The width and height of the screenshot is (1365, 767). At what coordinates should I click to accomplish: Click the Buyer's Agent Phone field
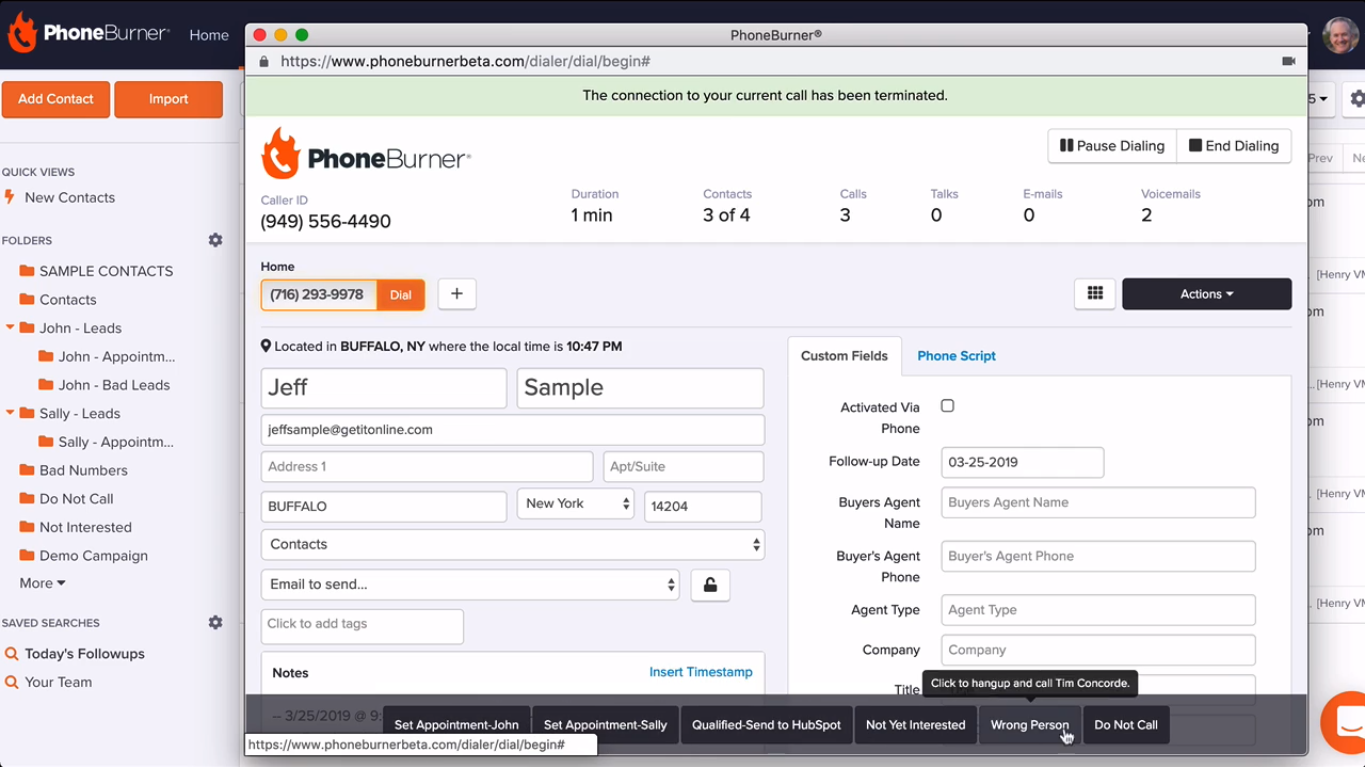tap(1098, 557)
